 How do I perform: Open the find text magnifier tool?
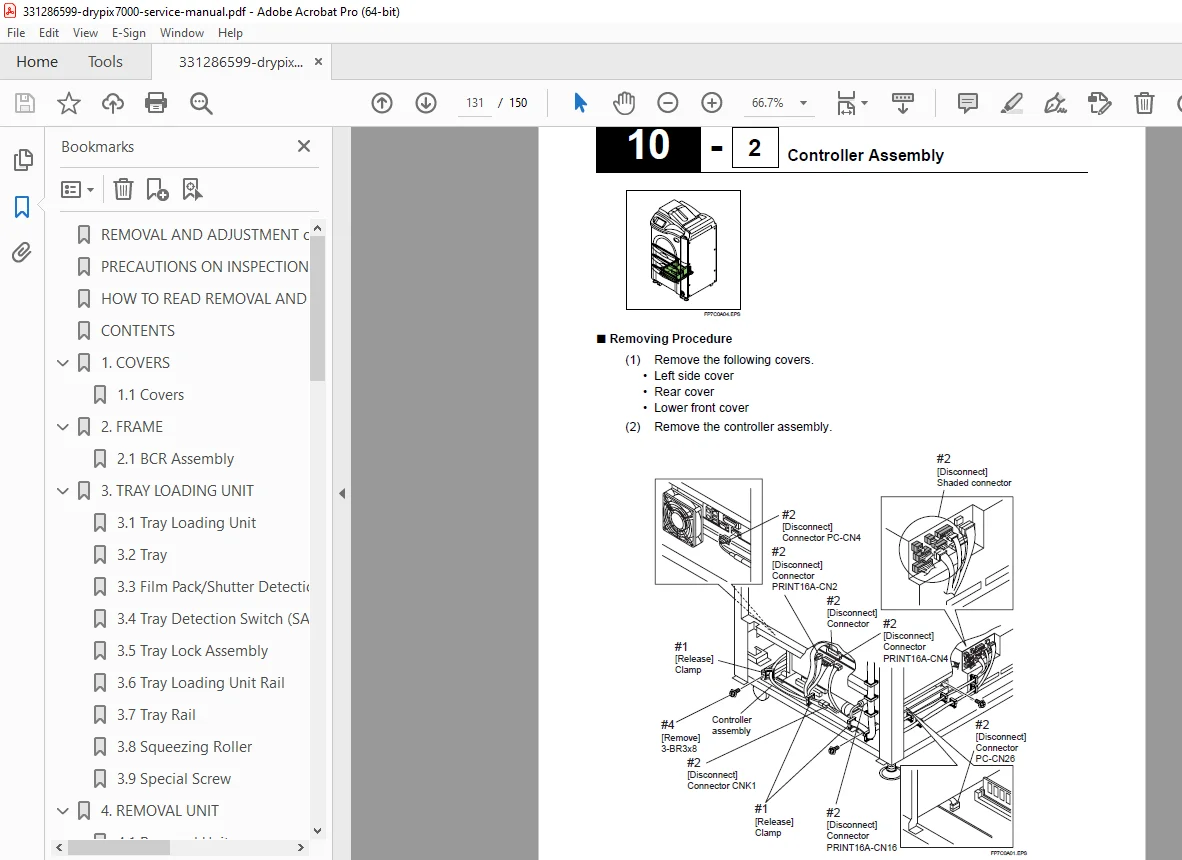201,103
